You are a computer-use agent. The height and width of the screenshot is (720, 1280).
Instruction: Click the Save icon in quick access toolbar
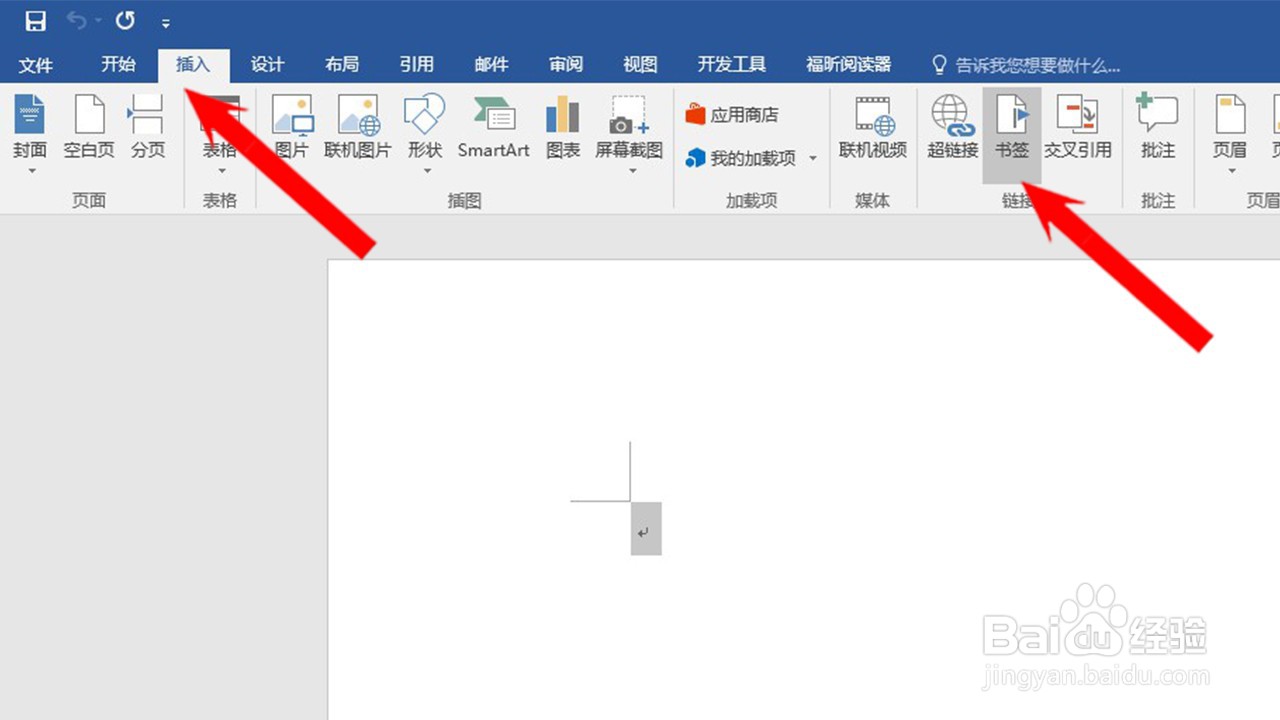pyautogui.click(x=36, y=21)
